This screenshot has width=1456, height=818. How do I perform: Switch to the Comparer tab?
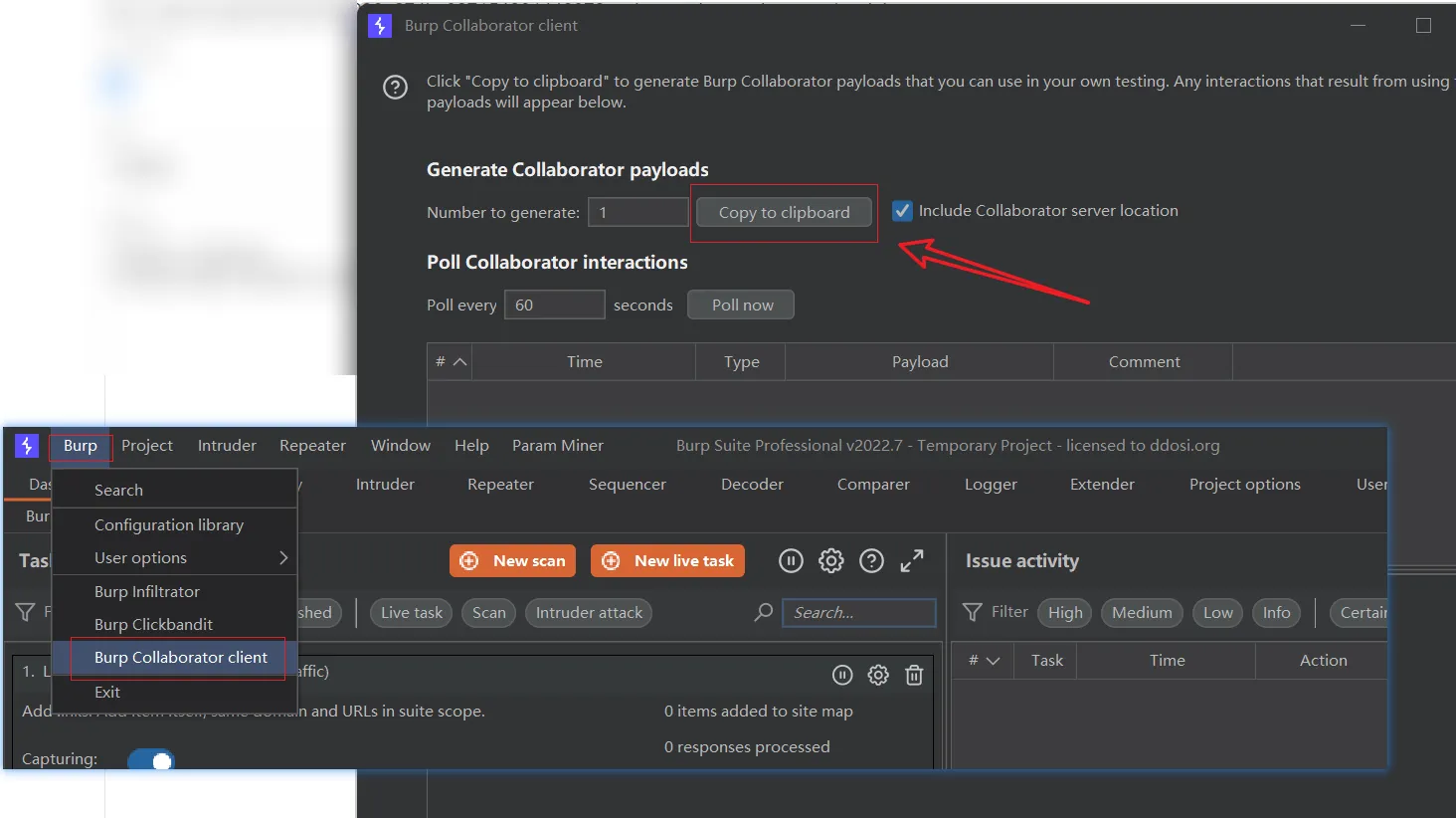pyautogui.click(x=873, y=485)
